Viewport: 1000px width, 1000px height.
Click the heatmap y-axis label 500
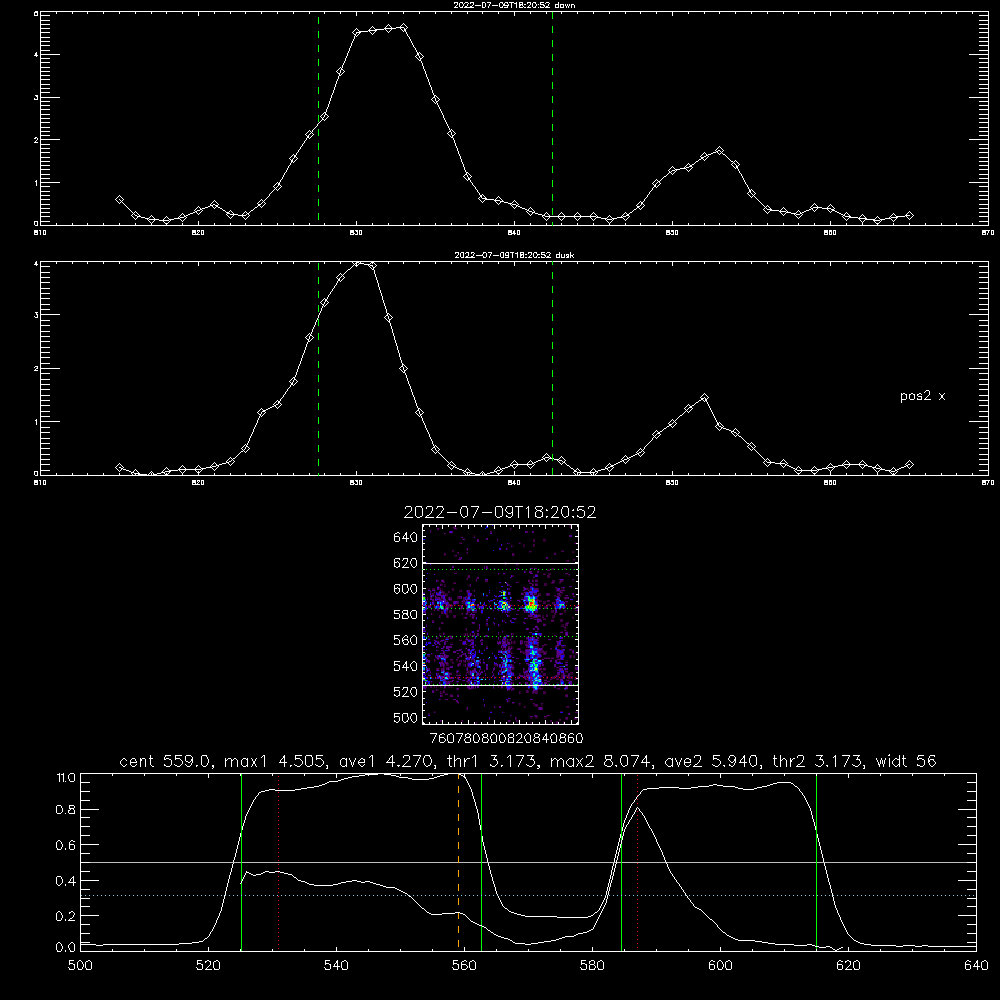click(x=406, y=718)
